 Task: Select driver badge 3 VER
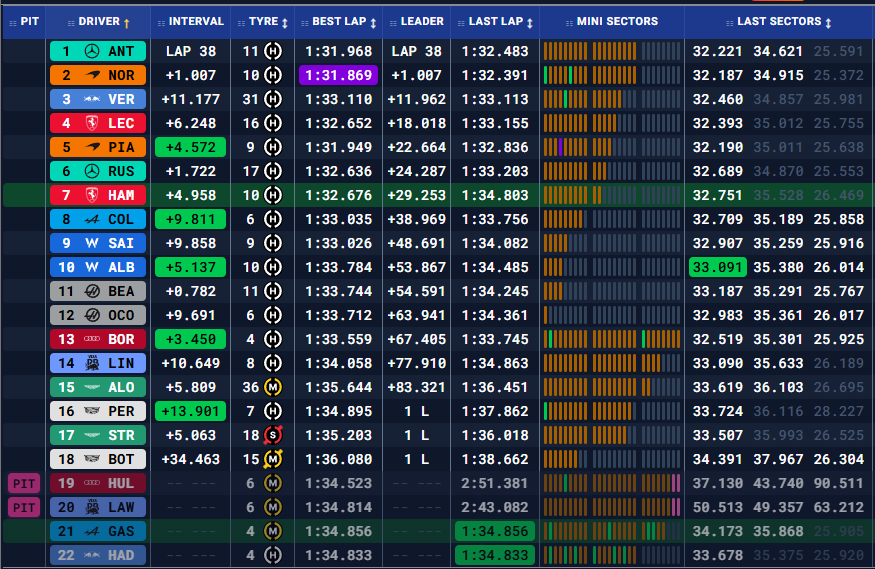(x=98, y=99)
